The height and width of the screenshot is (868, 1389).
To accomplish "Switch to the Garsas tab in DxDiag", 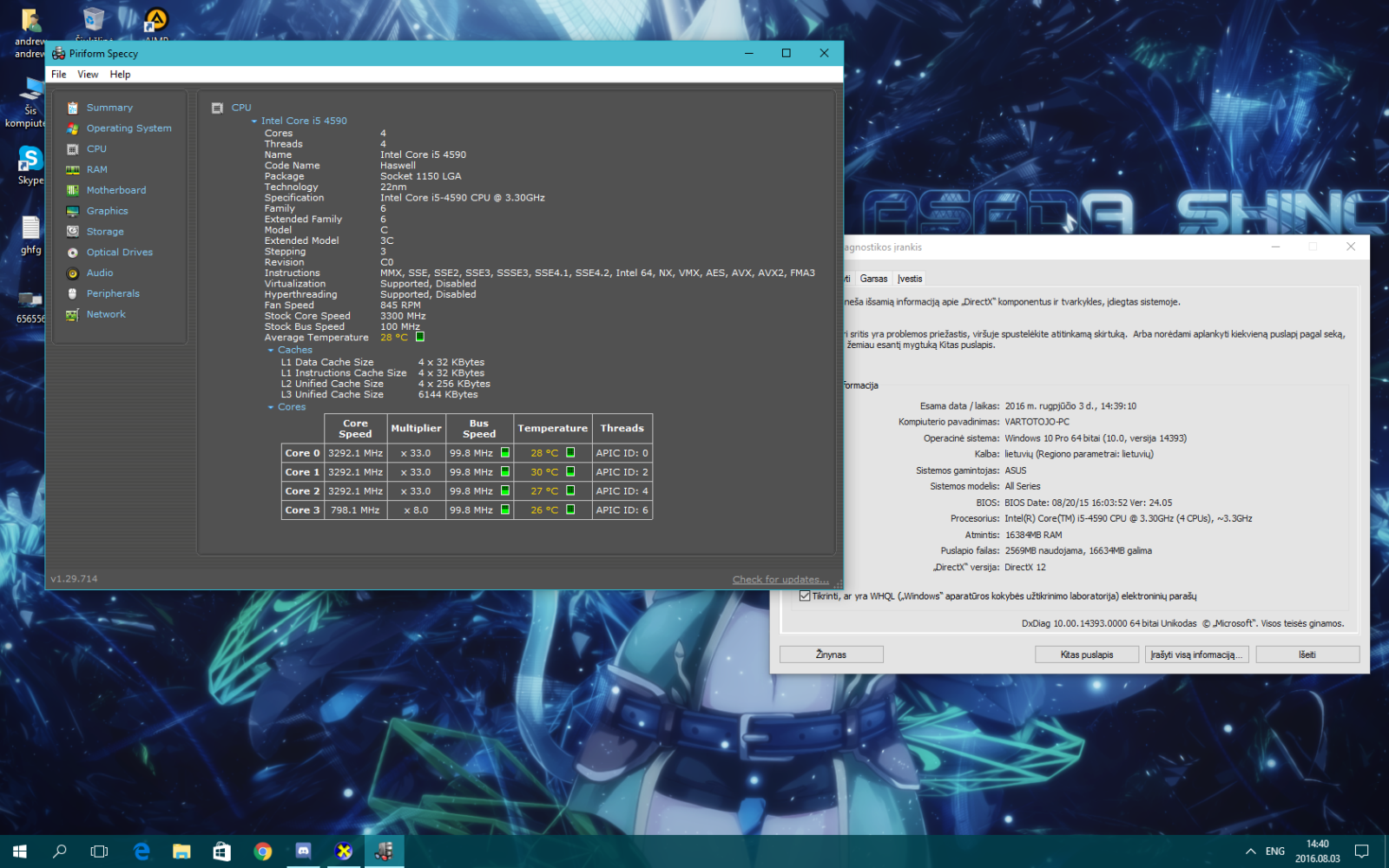I will click(874, 279).
